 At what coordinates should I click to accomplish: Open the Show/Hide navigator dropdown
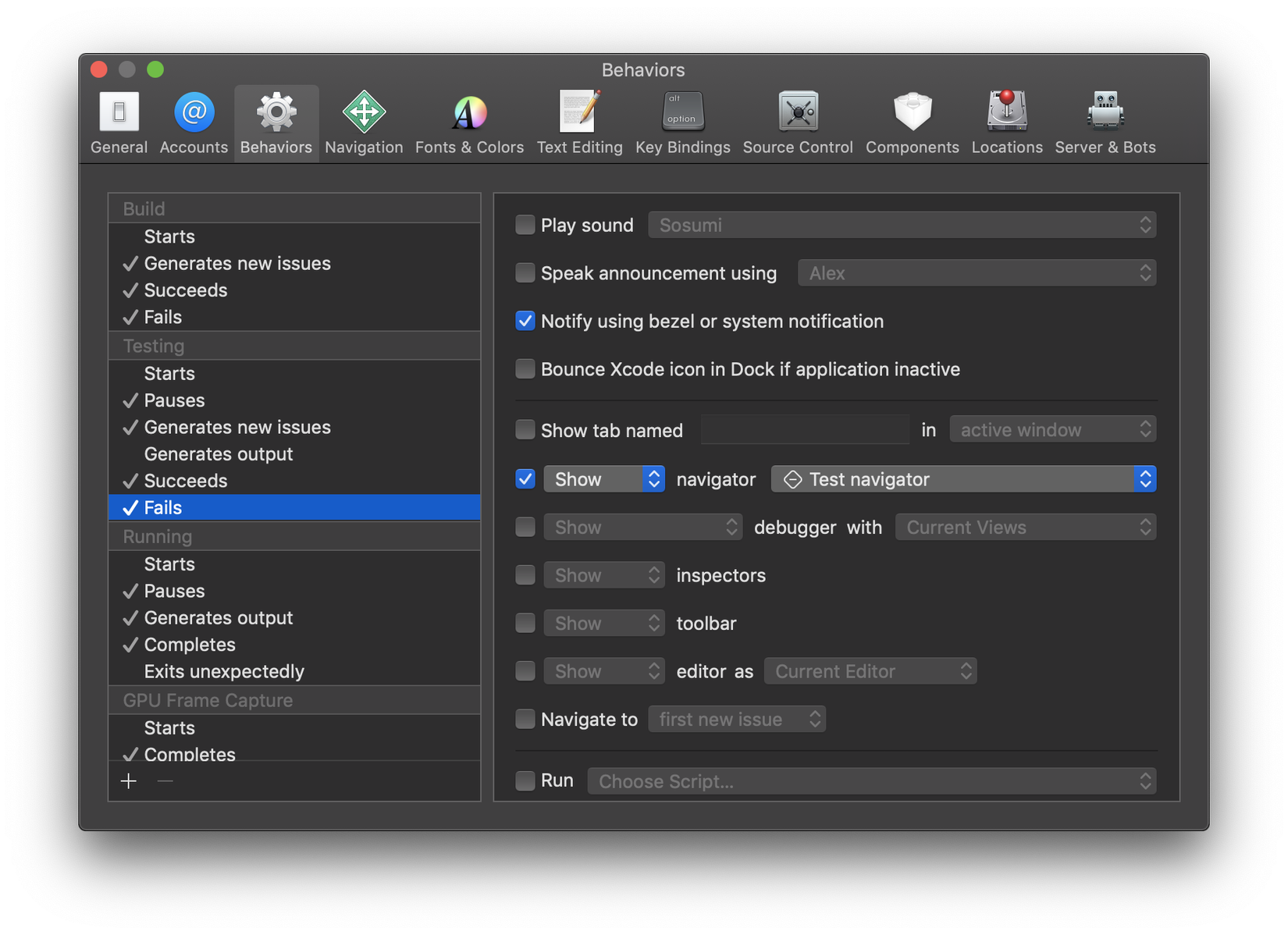603,479
